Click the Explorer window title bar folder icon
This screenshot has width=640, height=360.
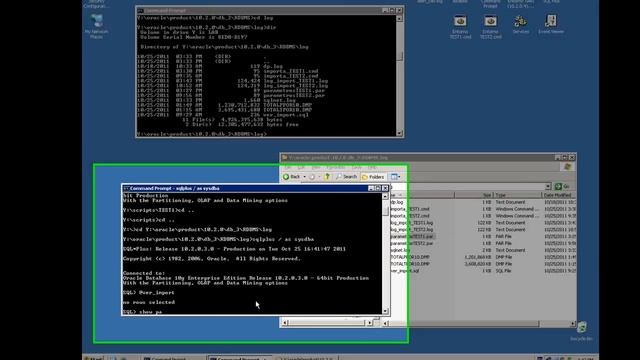[x=285, y=158]
